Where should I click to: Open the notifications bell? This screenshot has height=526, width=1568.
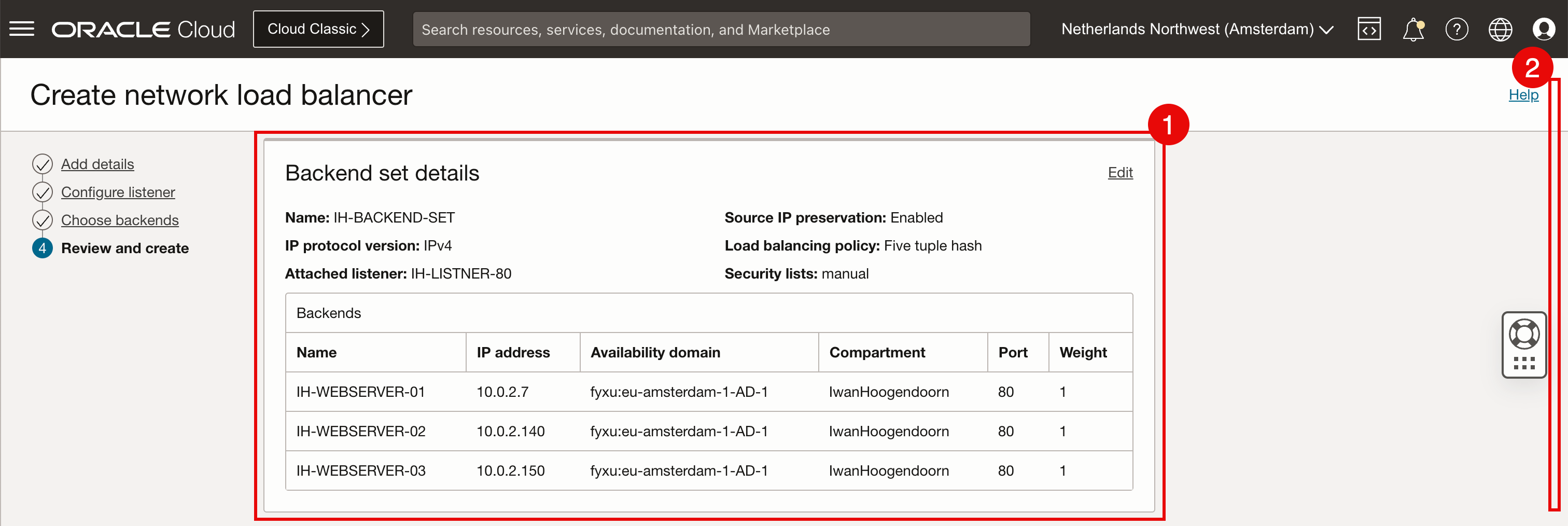1413,29
